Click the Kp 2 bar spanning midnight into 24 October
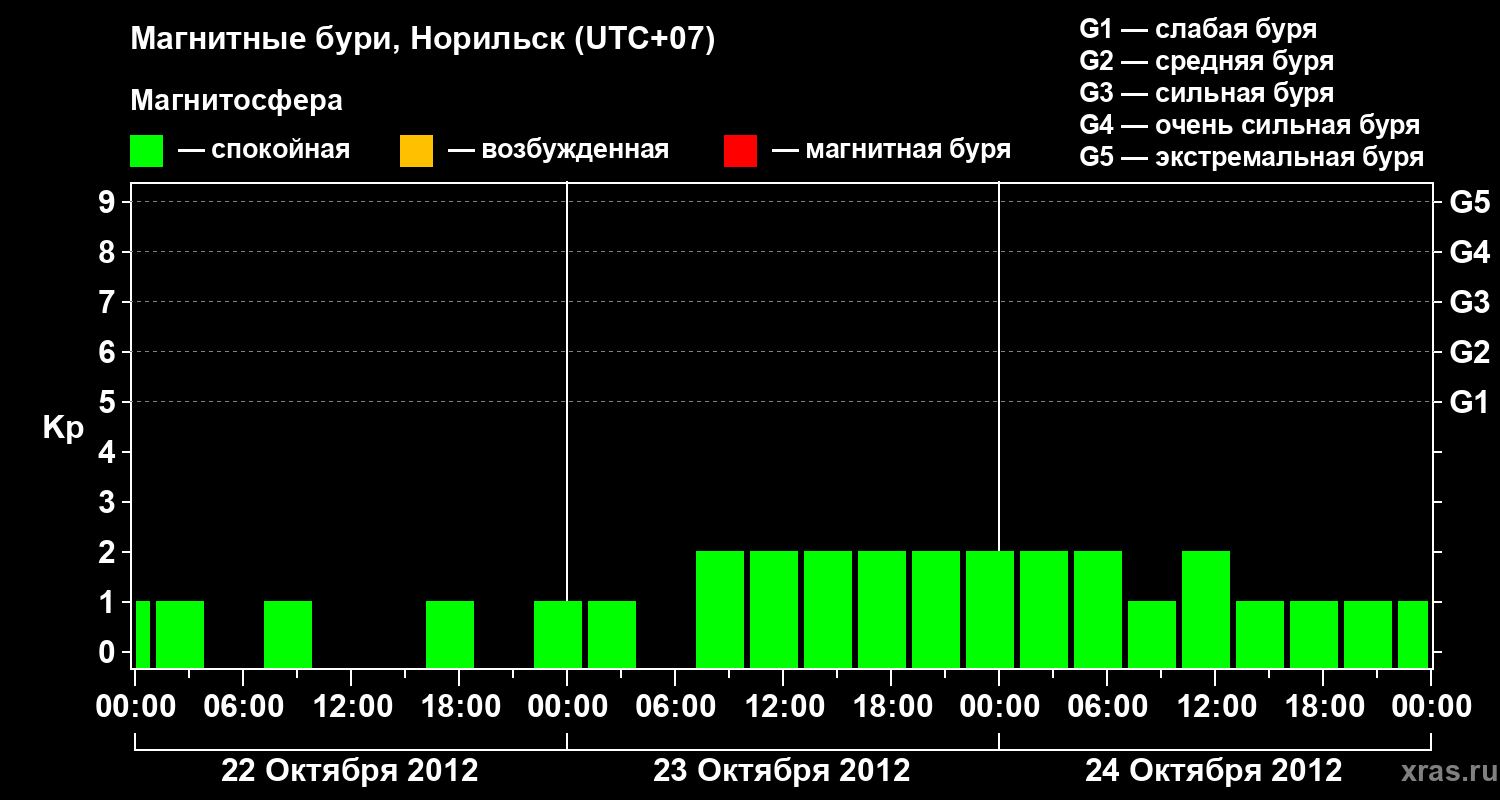Image resolution: width=1500 pixels, height=800 pixels. [x=990, y=609]
